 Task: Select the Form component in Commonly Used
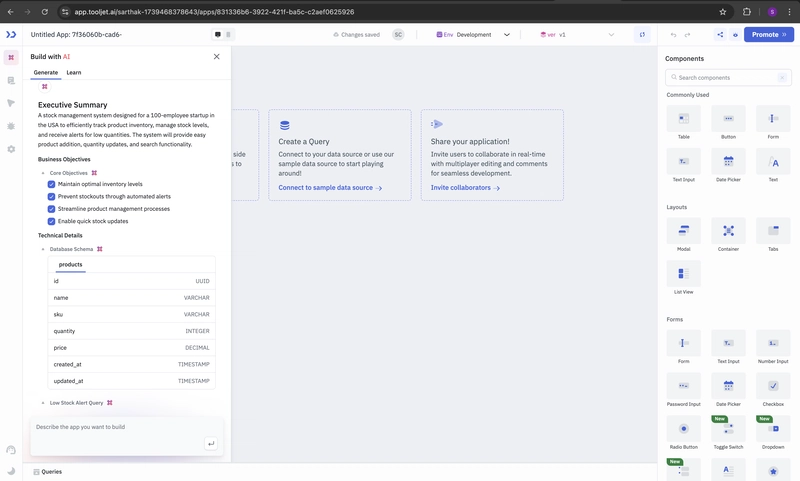coord(773,123)
